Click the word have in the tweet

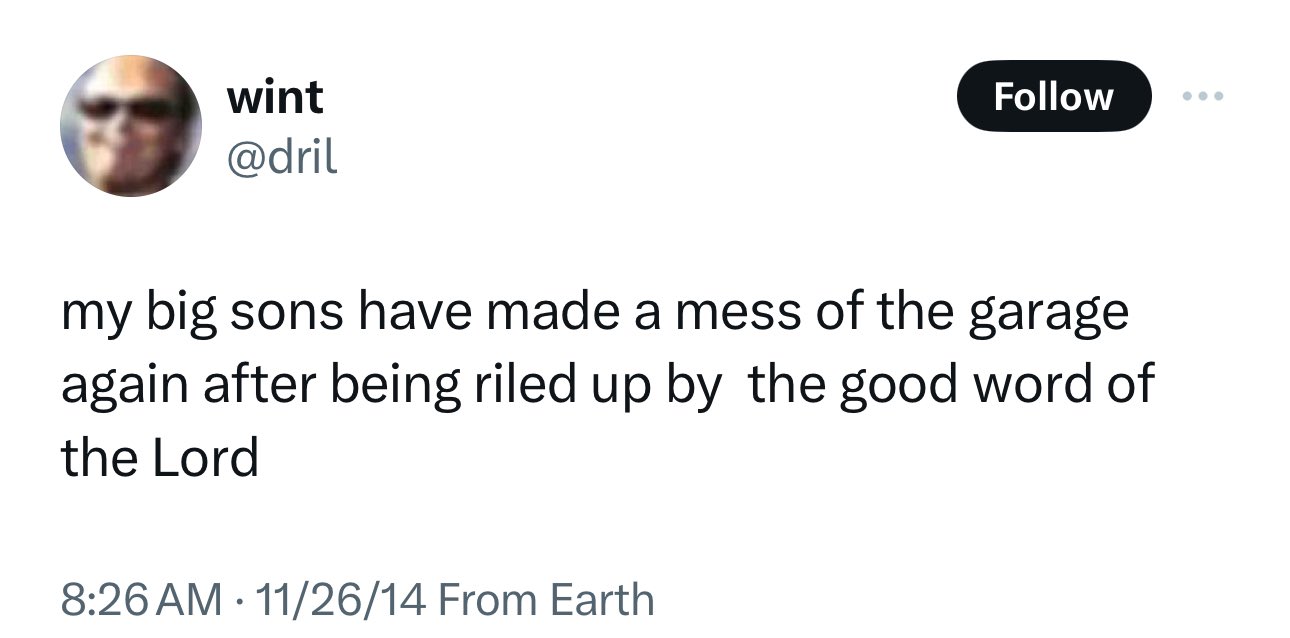(424, 315)
